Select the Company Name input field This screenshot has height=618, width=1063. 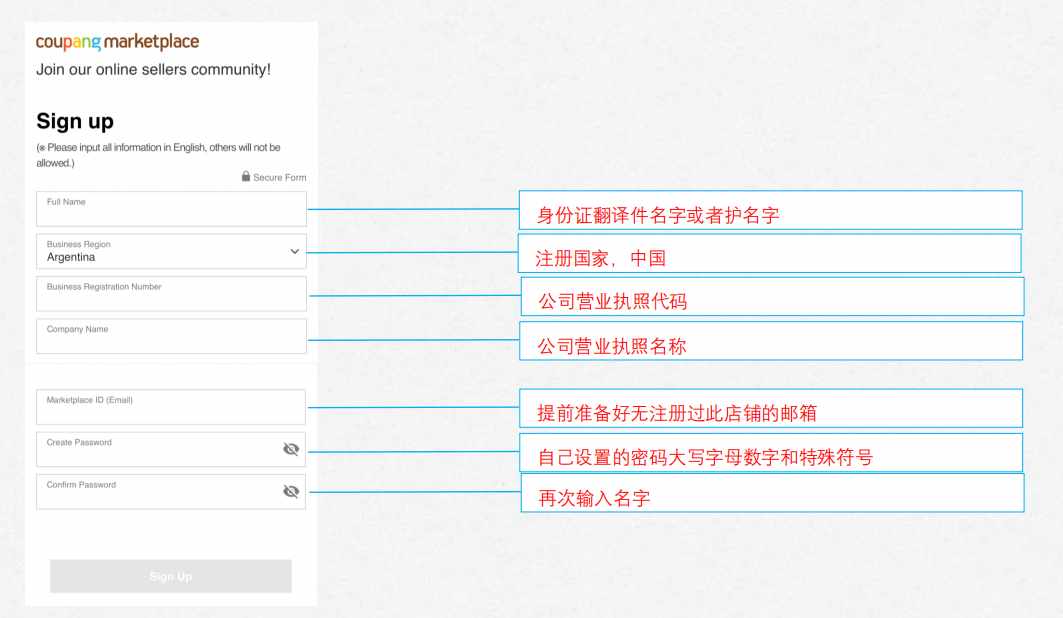tap(171, 336)
